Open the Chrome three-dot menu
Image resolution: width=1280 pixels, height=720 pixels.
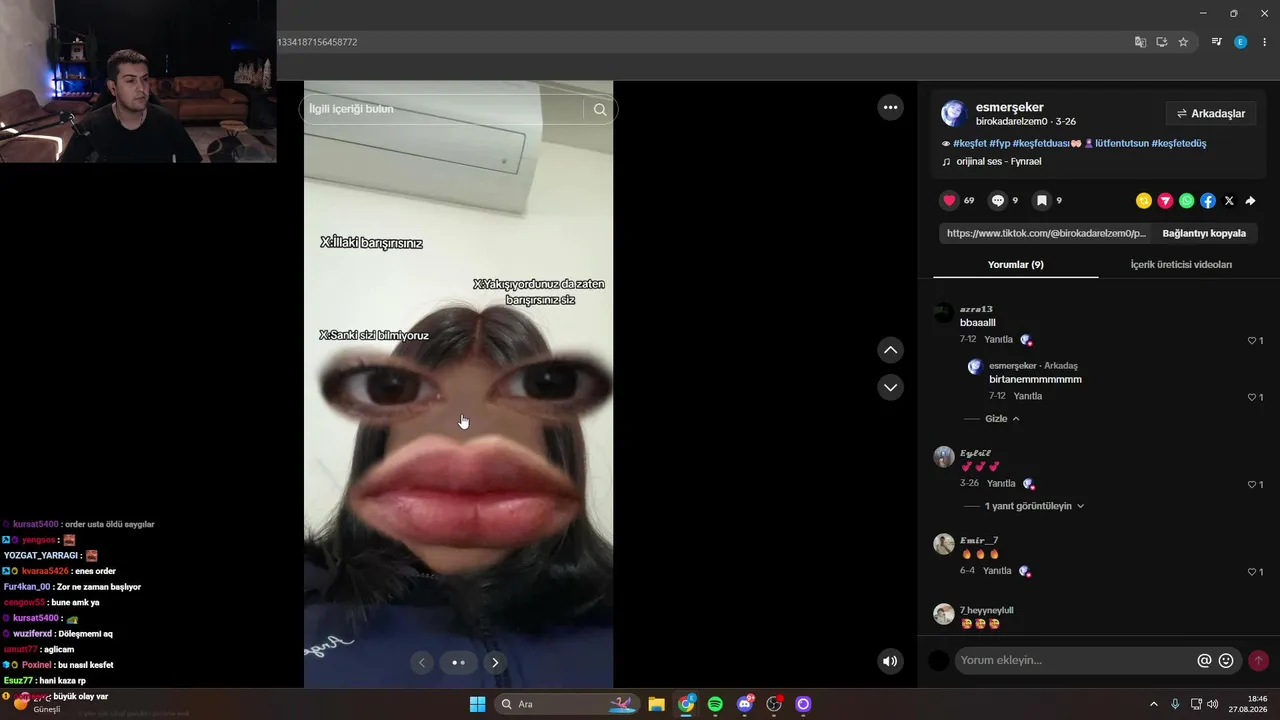point(1263,42)
